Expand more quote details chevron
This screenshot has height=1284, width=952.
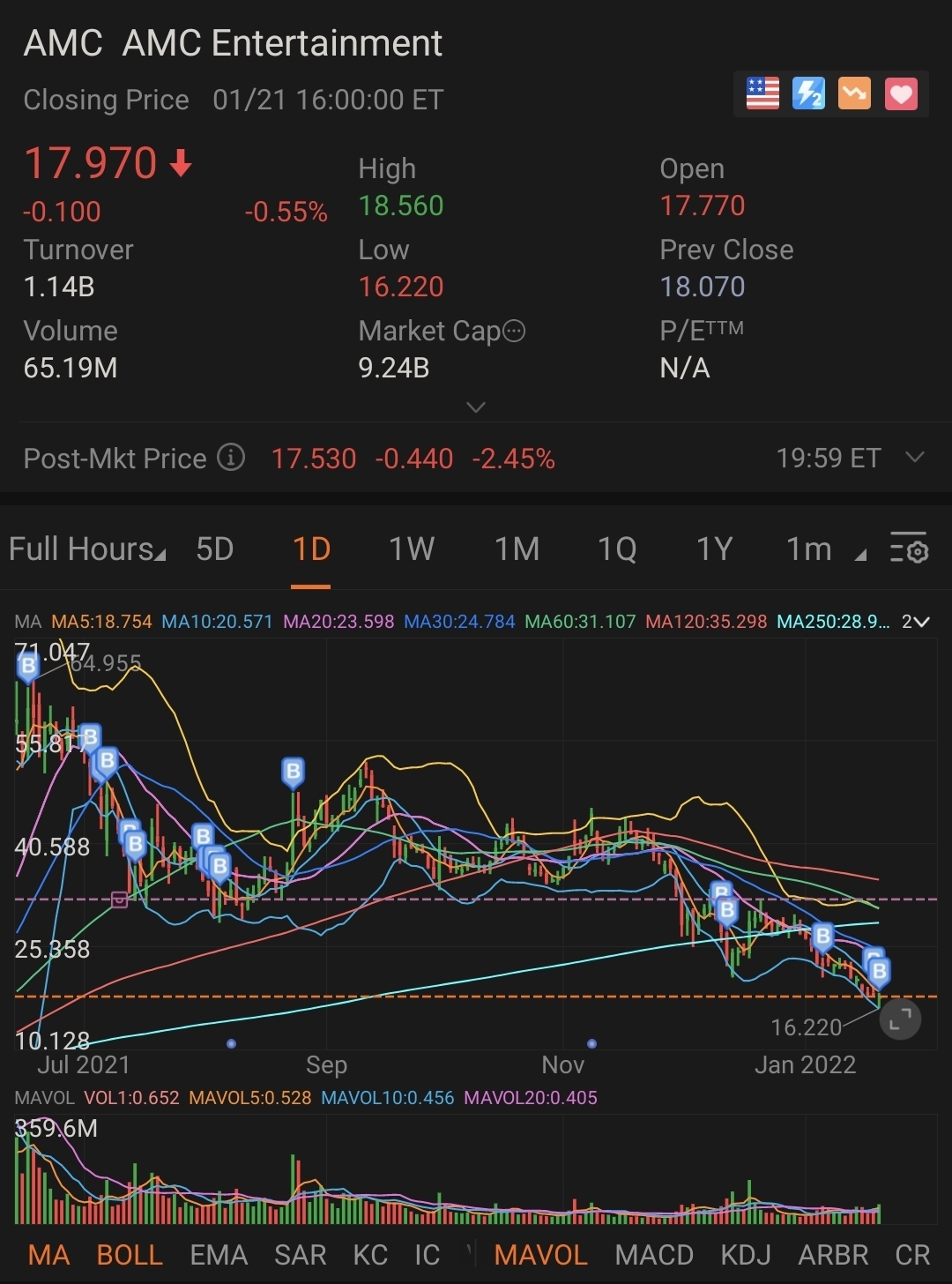[x=476, y=407]
